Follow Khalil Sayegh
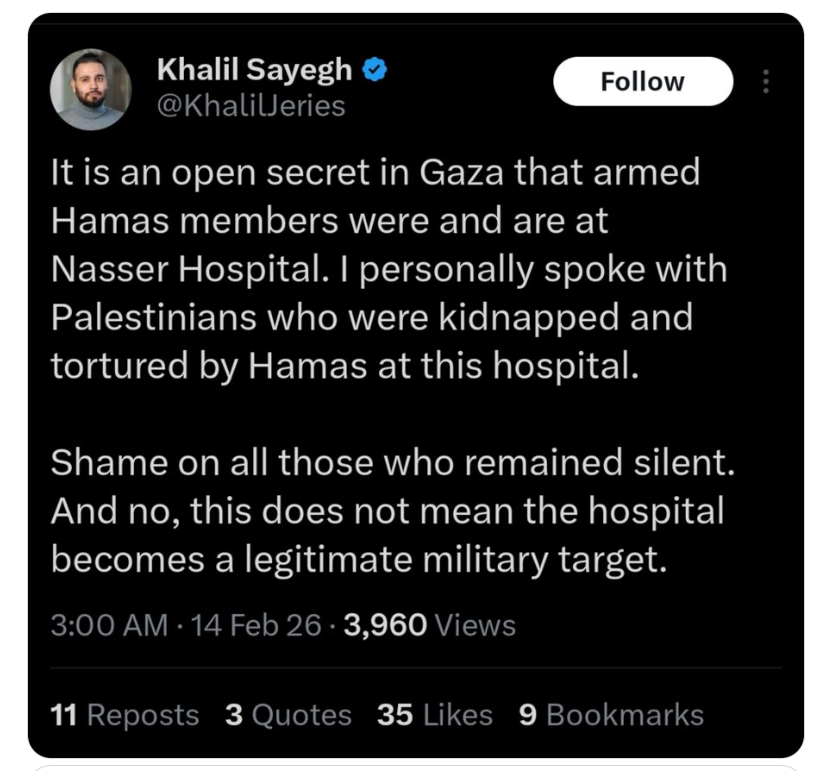Screen dimensions: 826x771 click(x=642, y=81)
